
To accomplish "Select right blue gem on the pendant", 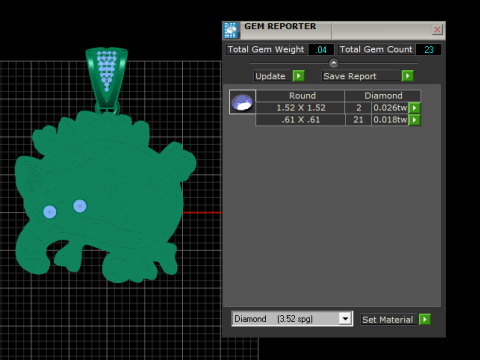I will click(x=80, y=206).
